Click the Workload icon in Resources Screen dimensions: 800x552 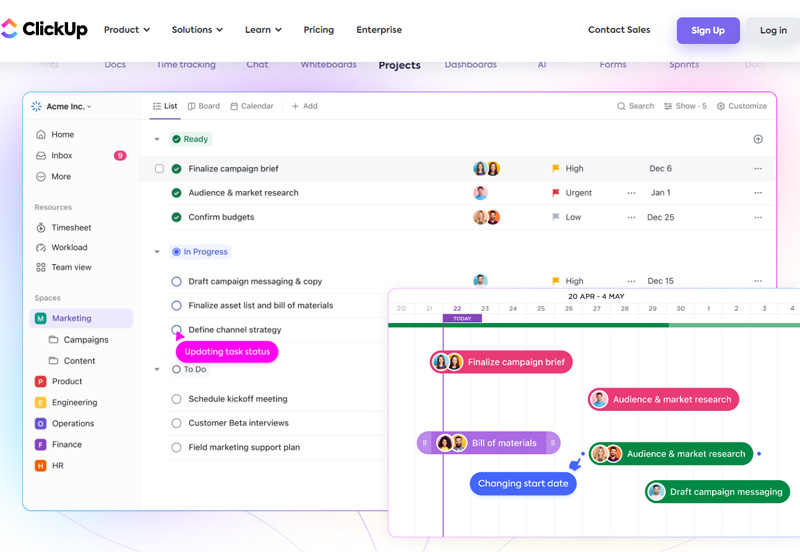(41, 248)
